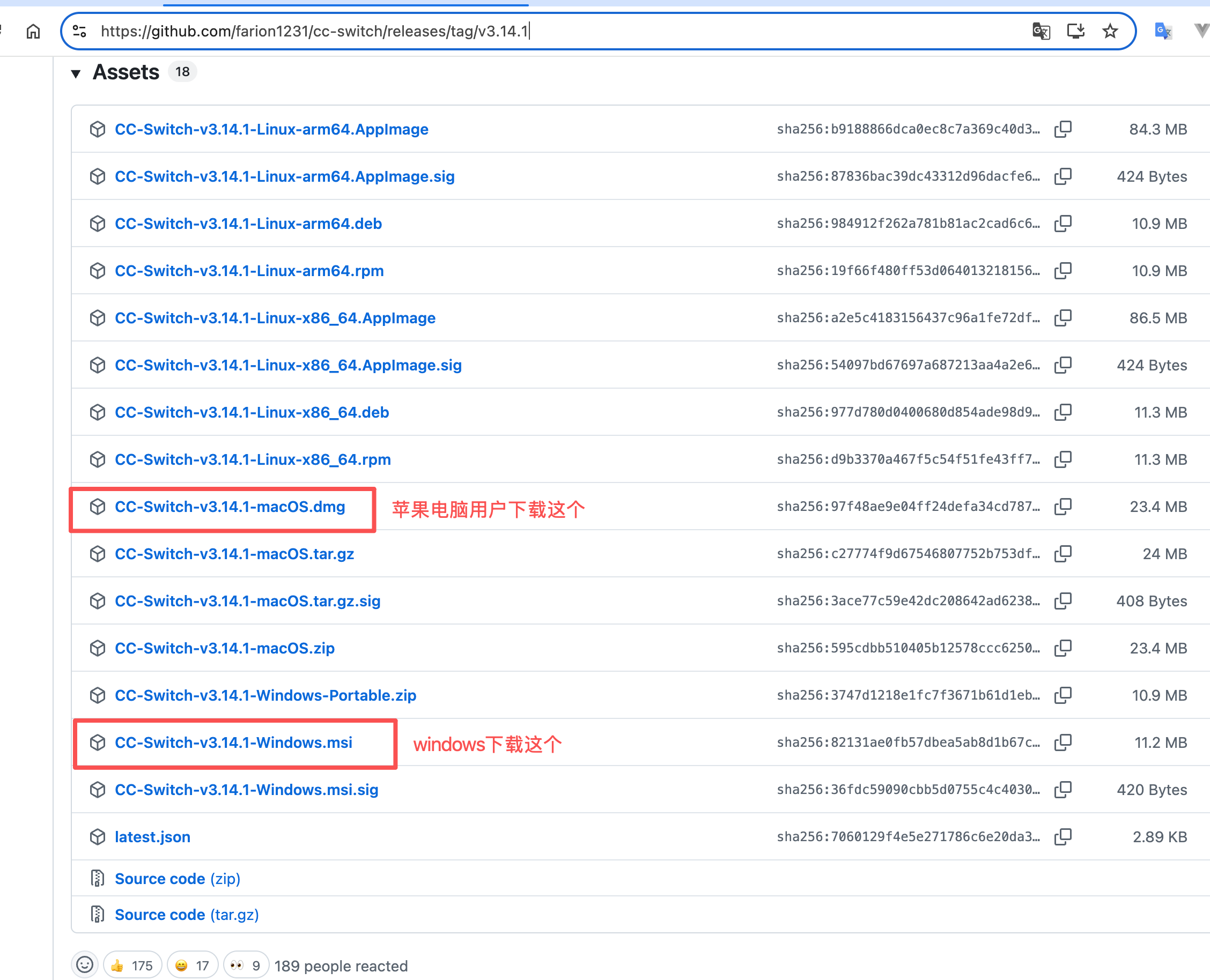This screenshot has width=1210, height=980.
Task: Copy sha256 of macOS.dmg
Action: coord(1063,507)
